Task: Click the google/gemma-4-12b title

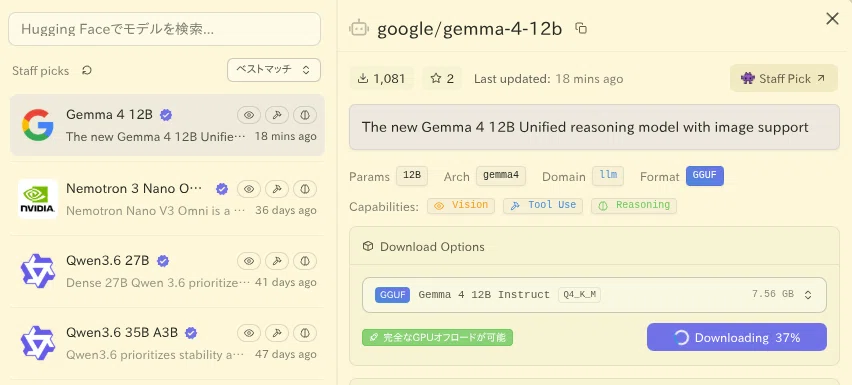Action: (x=469, y=29)
